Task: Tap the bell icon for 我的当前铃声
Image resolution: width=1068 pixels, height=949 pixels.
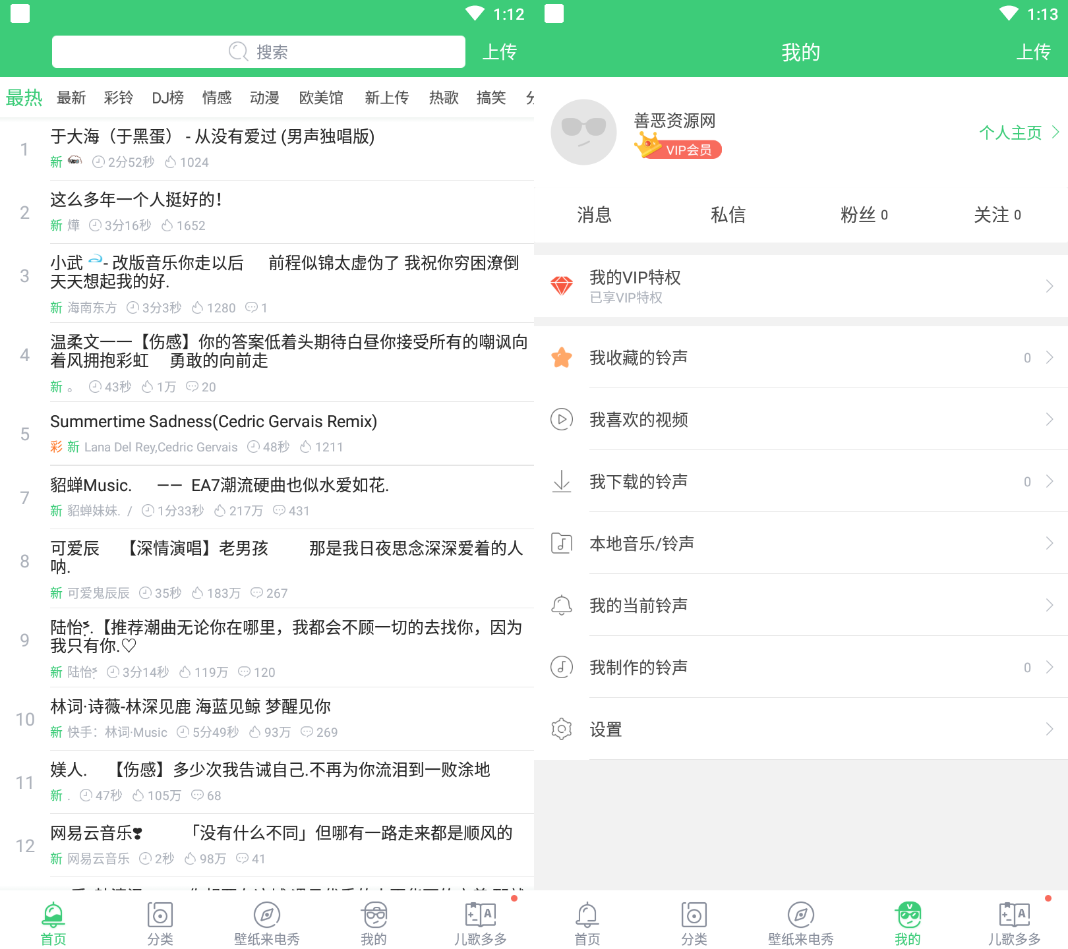Action: tap(562, 606)
